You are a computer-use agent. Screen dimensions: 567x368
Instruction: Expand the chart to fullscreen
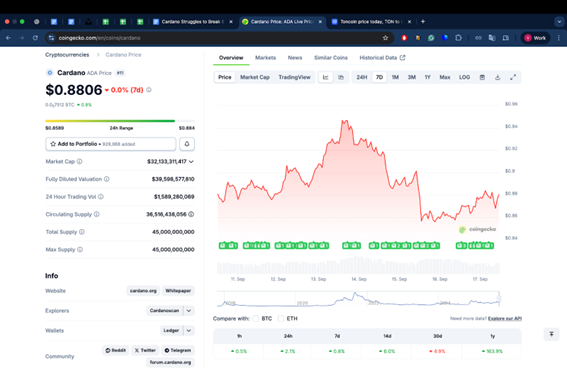(513, 77)
